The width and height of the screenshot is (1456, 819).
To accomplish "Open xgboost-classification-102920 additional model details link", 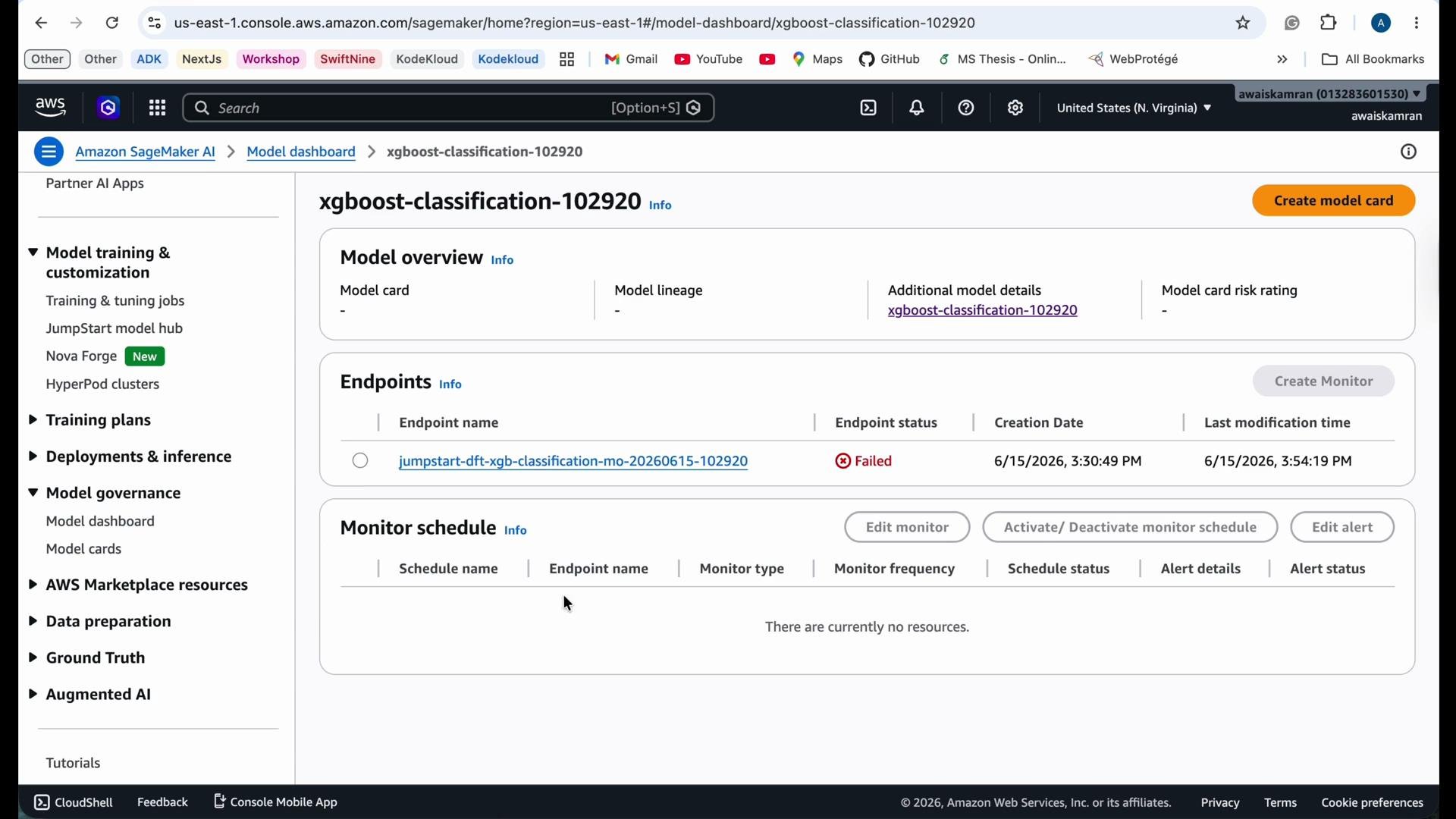I will [x=983, y=311].
